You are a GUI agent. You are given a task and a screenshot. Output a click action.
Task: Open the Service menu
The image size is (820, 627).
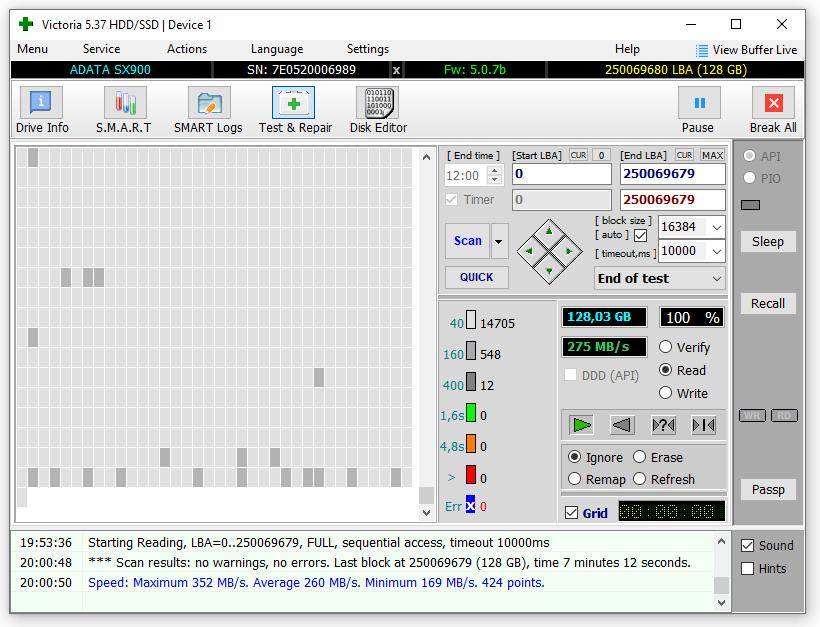(101, 49)
